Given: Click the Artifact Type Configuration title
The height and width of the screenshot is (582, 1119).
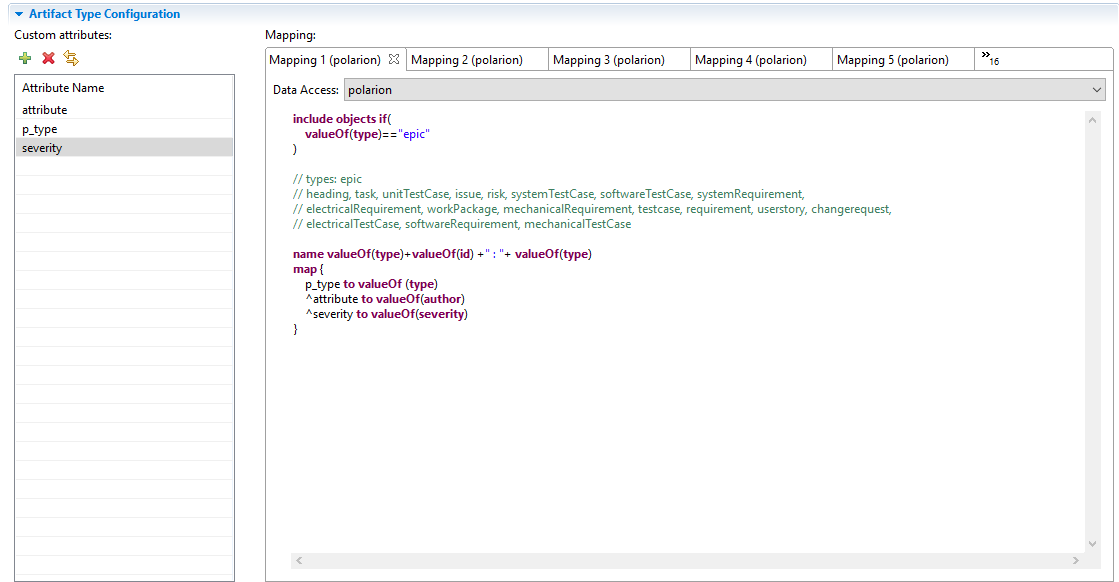Looking at the screenshot, I should click(104, 14).
